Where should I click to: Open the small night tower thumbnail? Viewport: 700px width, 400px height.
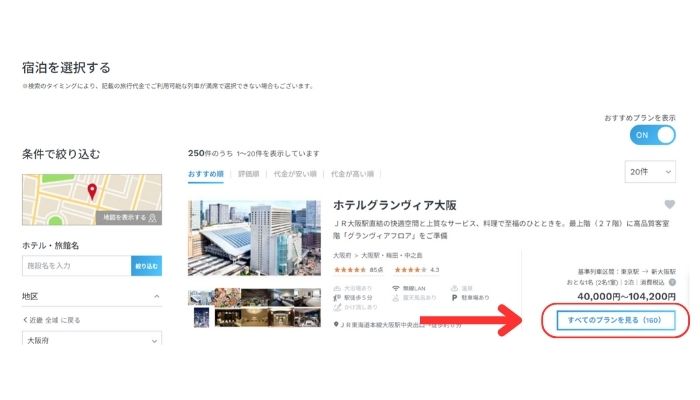pos(201,317)
